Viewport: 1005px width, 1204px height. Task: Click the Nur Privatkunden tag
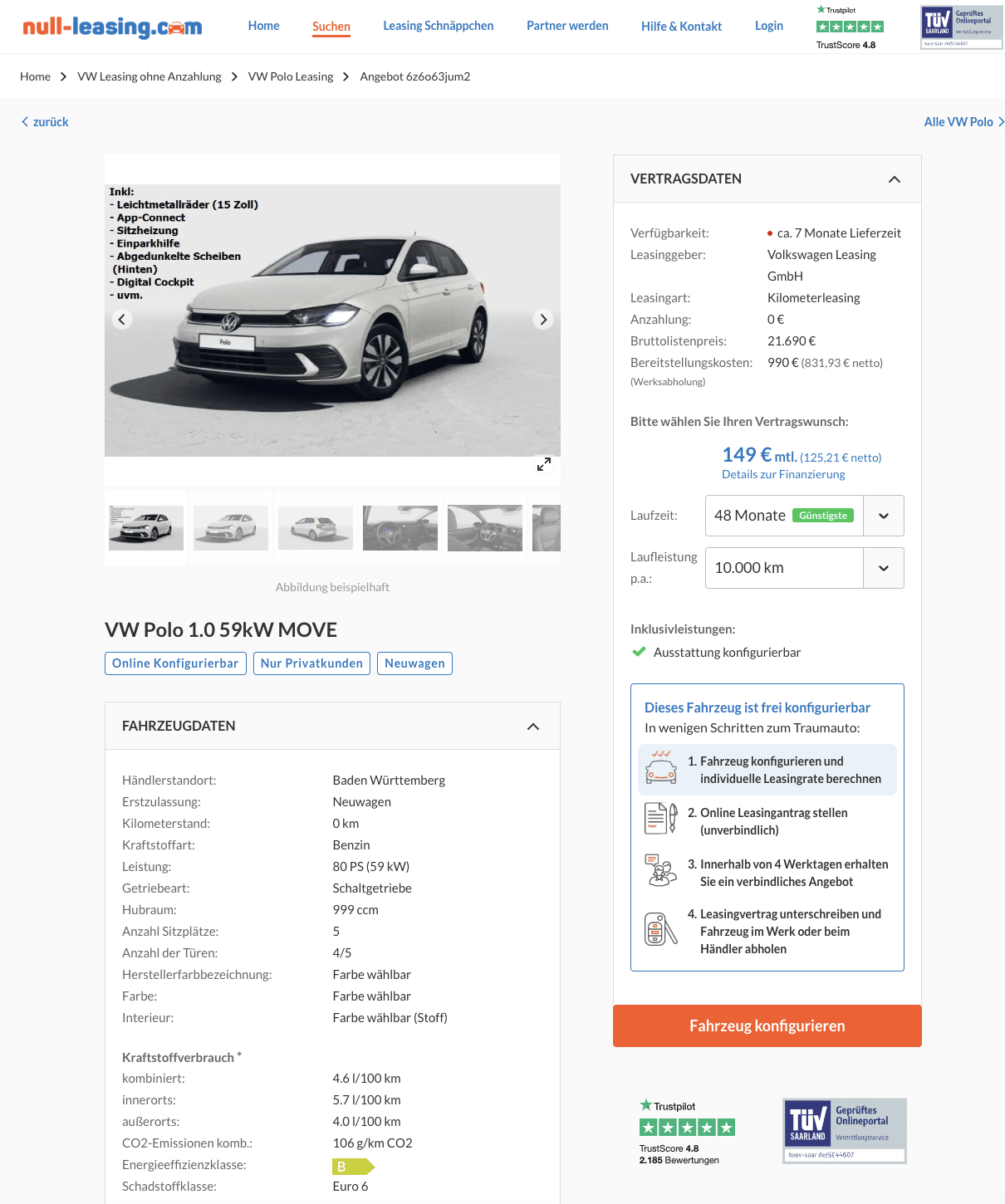(x=311, y=663)
